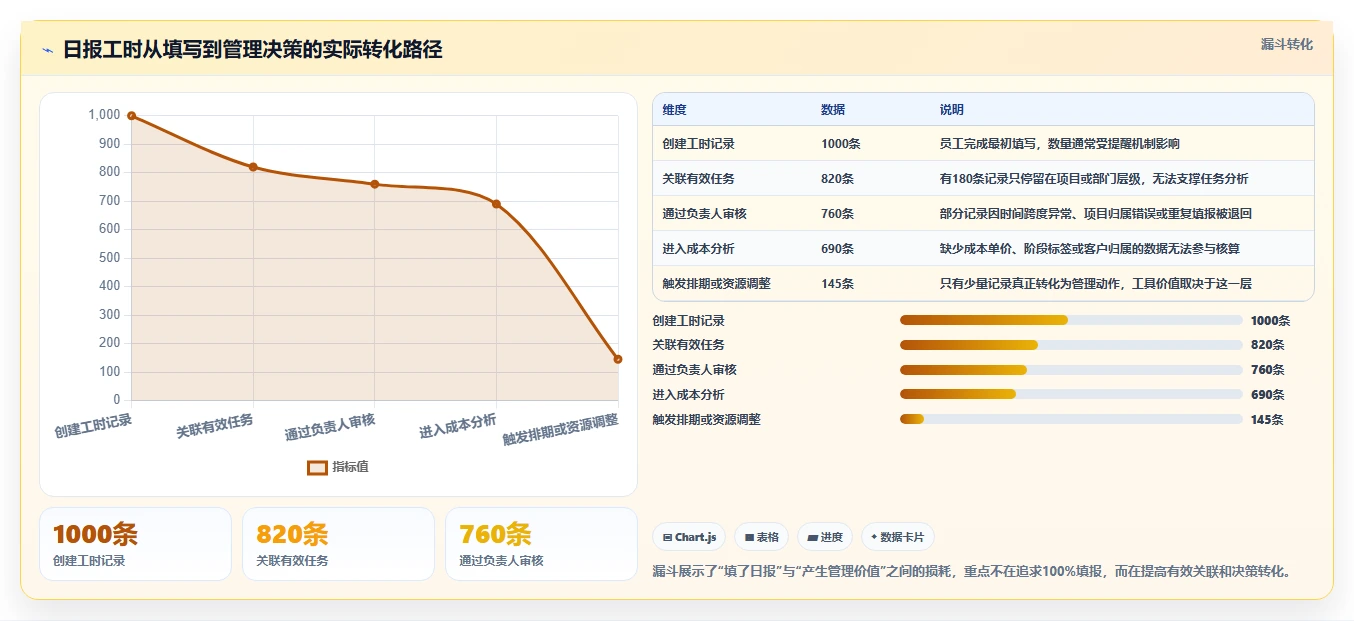Image resolution: width=1354 pixels, height=621 pixels.
Task: Click x-axis label 进入成本分析
Action: [x=458, y=426]
